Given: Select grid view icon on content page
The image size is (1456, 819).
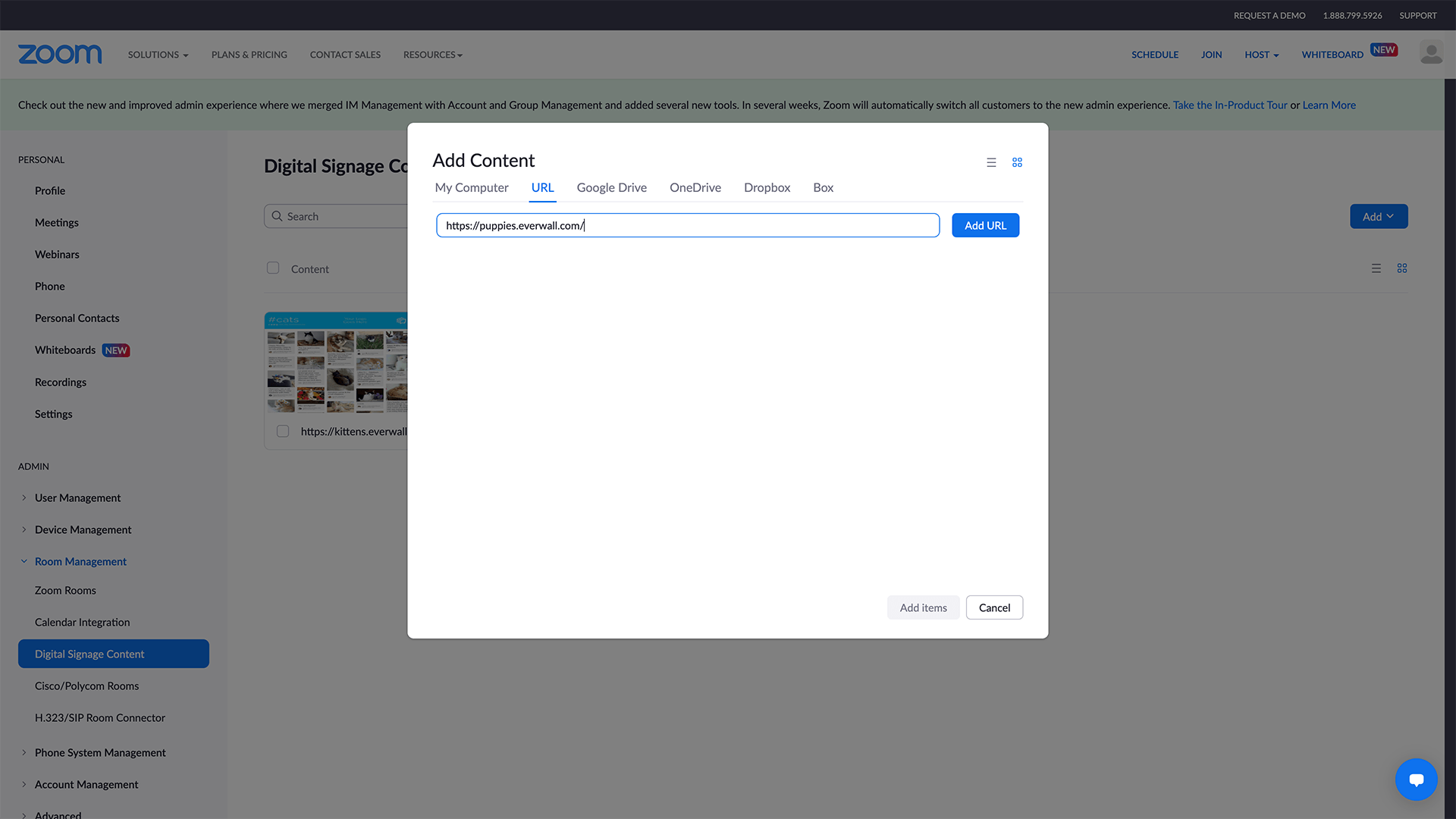Looking at the screenshot, I should coord(1402,268).
